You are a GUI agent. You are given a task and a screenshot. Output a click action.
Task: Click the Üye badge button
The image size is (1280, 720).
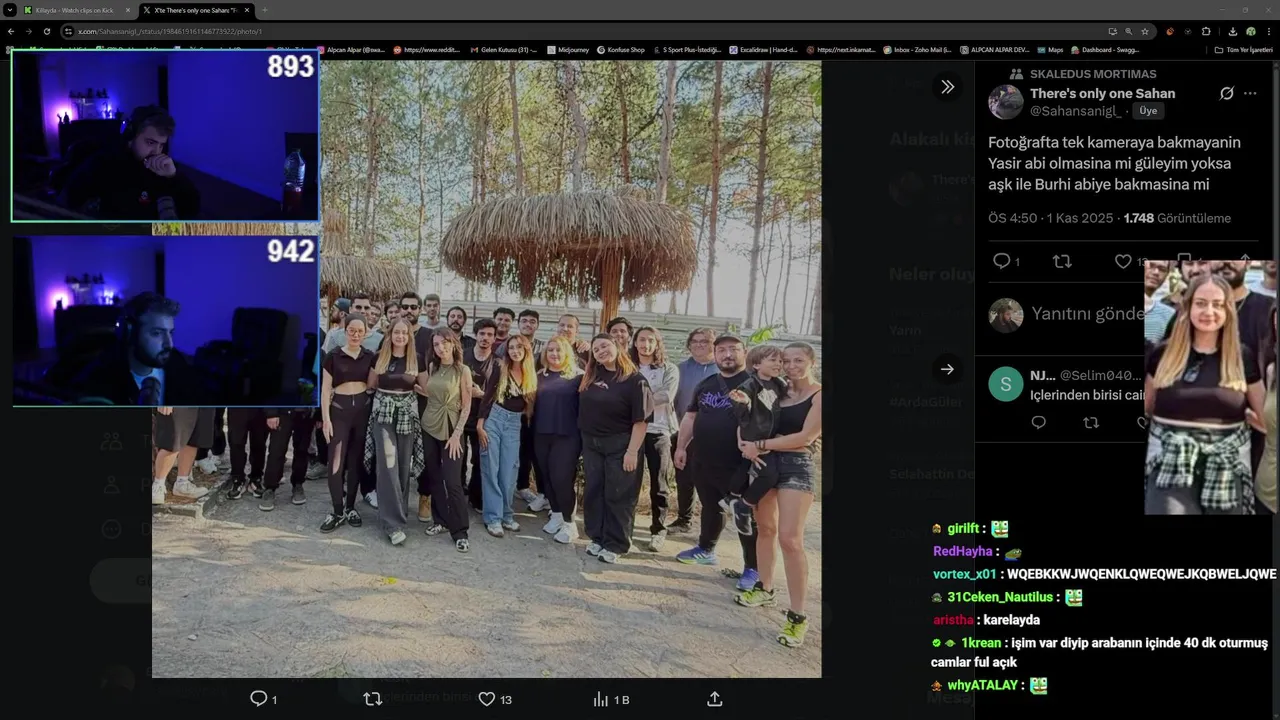(1148, 111)
